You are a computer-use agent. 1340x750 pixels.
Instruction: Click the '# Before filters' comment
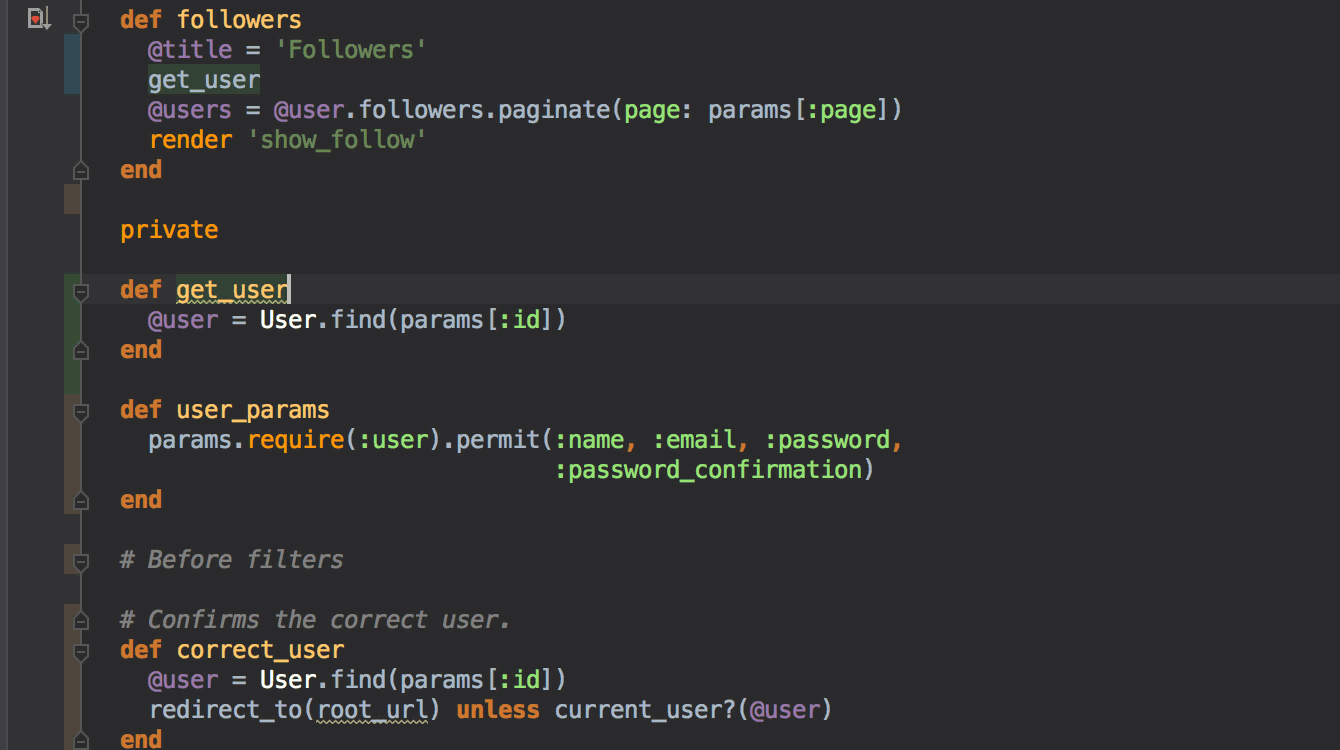pos(232,560)
